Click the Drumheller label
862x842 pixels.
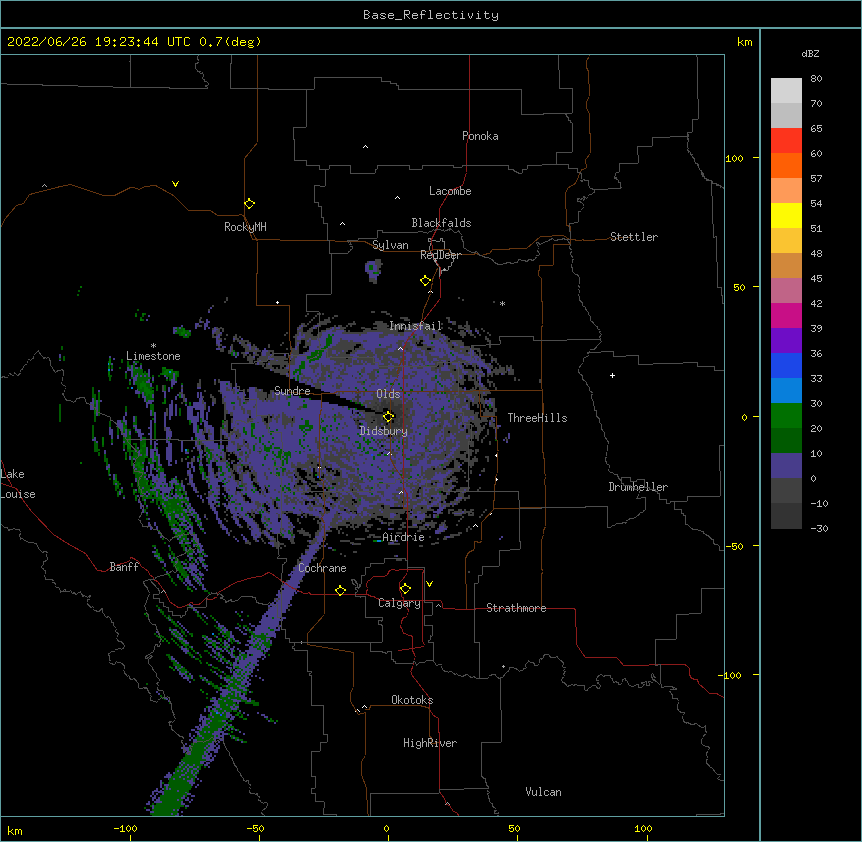click(638, 487)
